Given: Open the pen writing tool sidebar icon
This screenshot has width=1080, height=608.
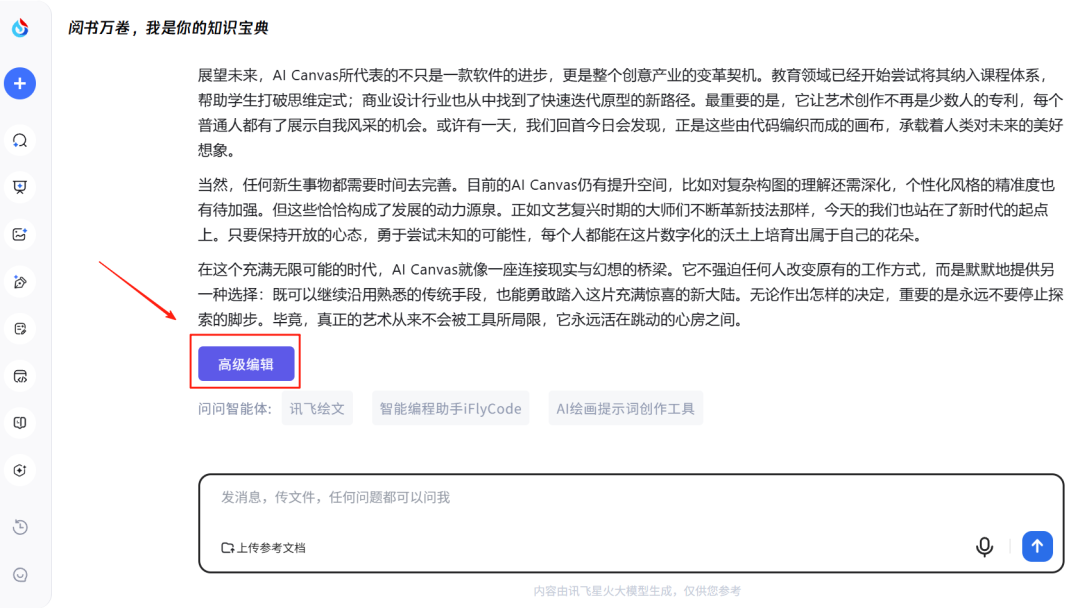Looking at the screenshot, I should (20, 282).
